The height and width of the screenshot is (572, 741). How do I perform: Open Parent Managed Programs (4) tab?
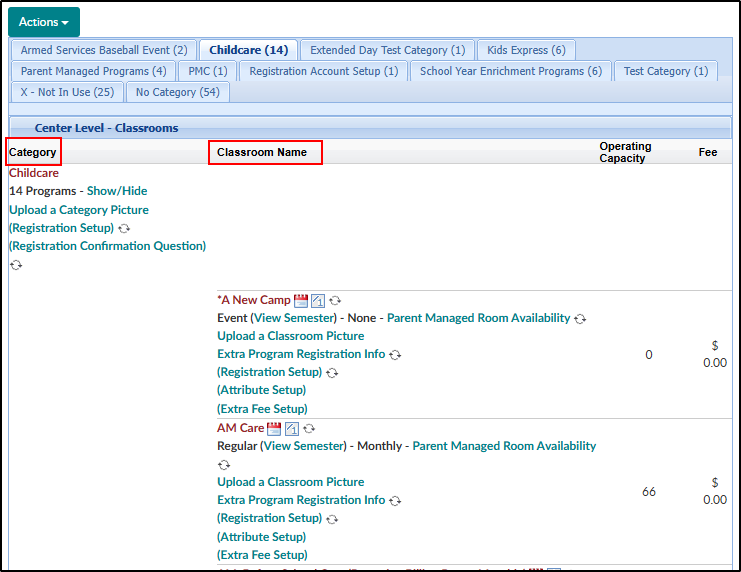tap(94, 71)
